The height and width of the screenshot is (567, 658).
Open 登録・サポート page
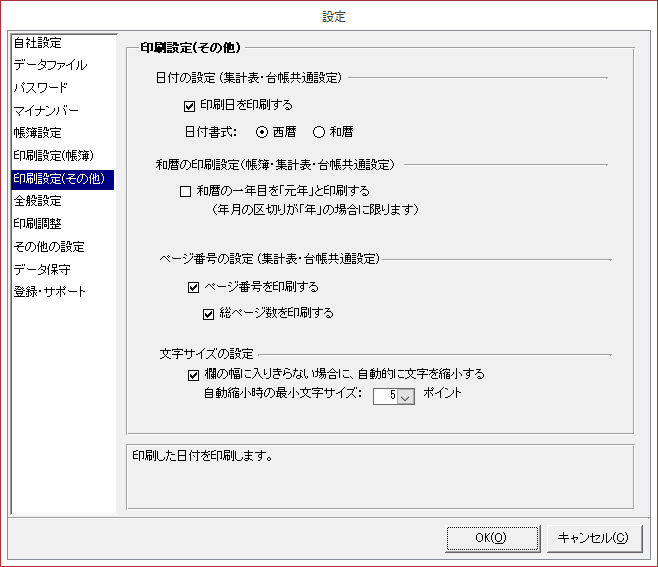(x=50, y=292)
